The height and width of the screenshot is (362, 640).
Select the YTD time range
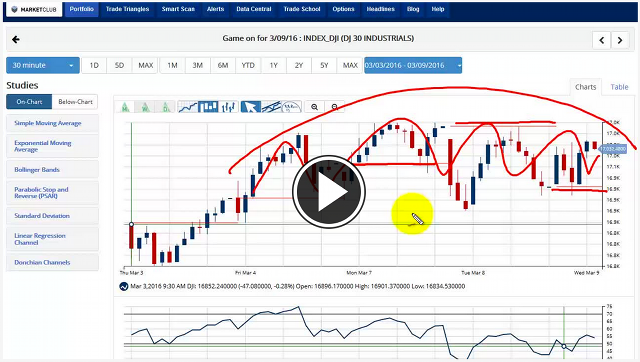pyautogui.click(x=248, y=65)
